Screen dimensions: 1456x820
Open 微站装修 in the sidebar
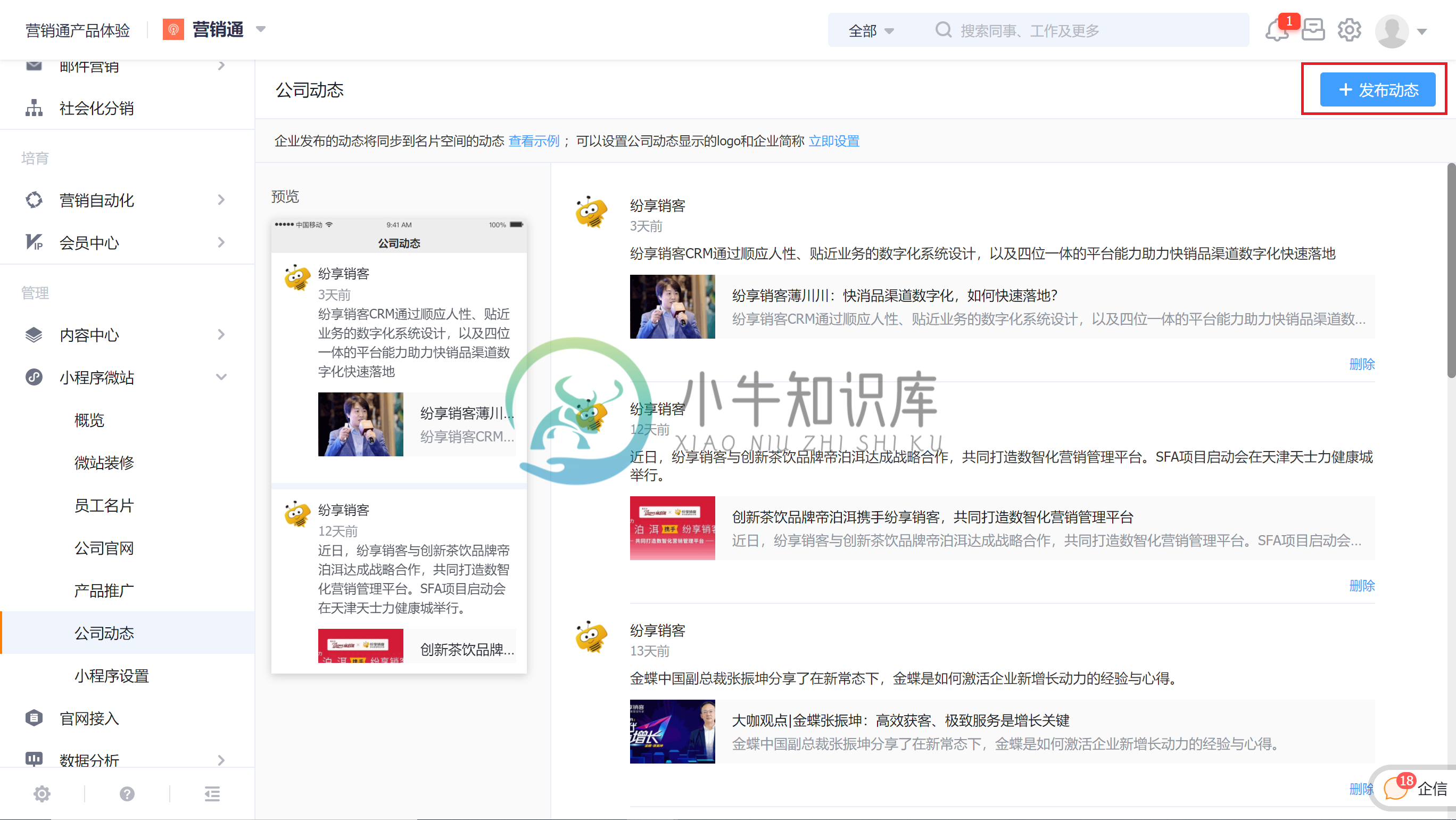(x=104, y=463)
